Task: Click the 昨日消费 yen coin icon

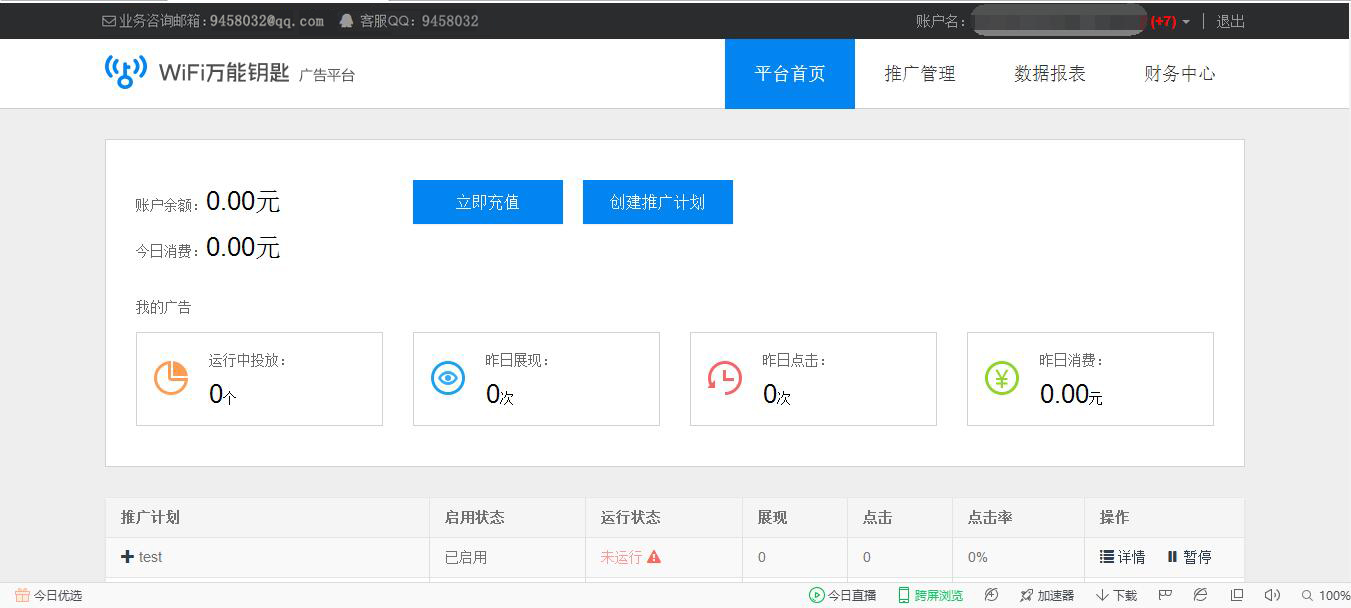Action: pyautogui.click(x=1001, y=378)
